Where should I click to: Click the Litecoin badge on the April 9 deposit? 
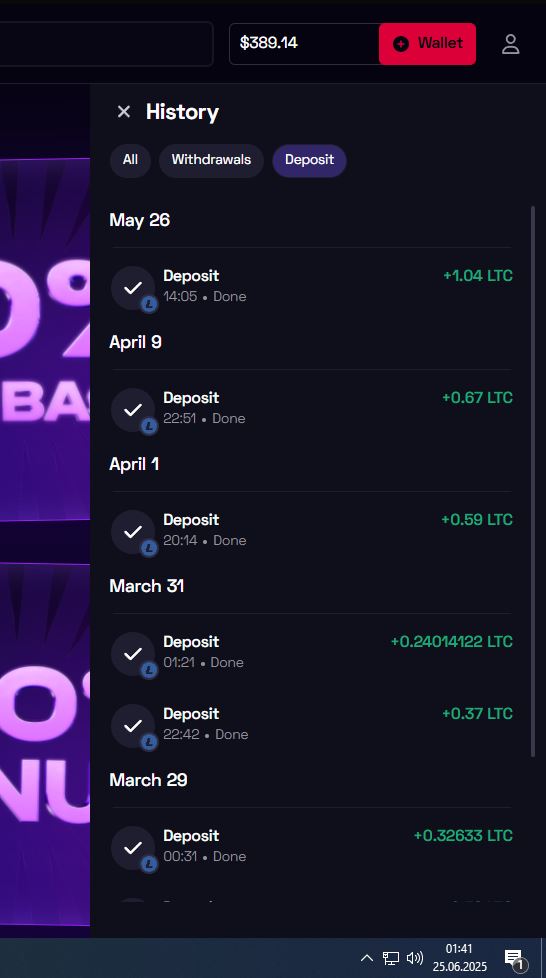click(x=149, y=427)
